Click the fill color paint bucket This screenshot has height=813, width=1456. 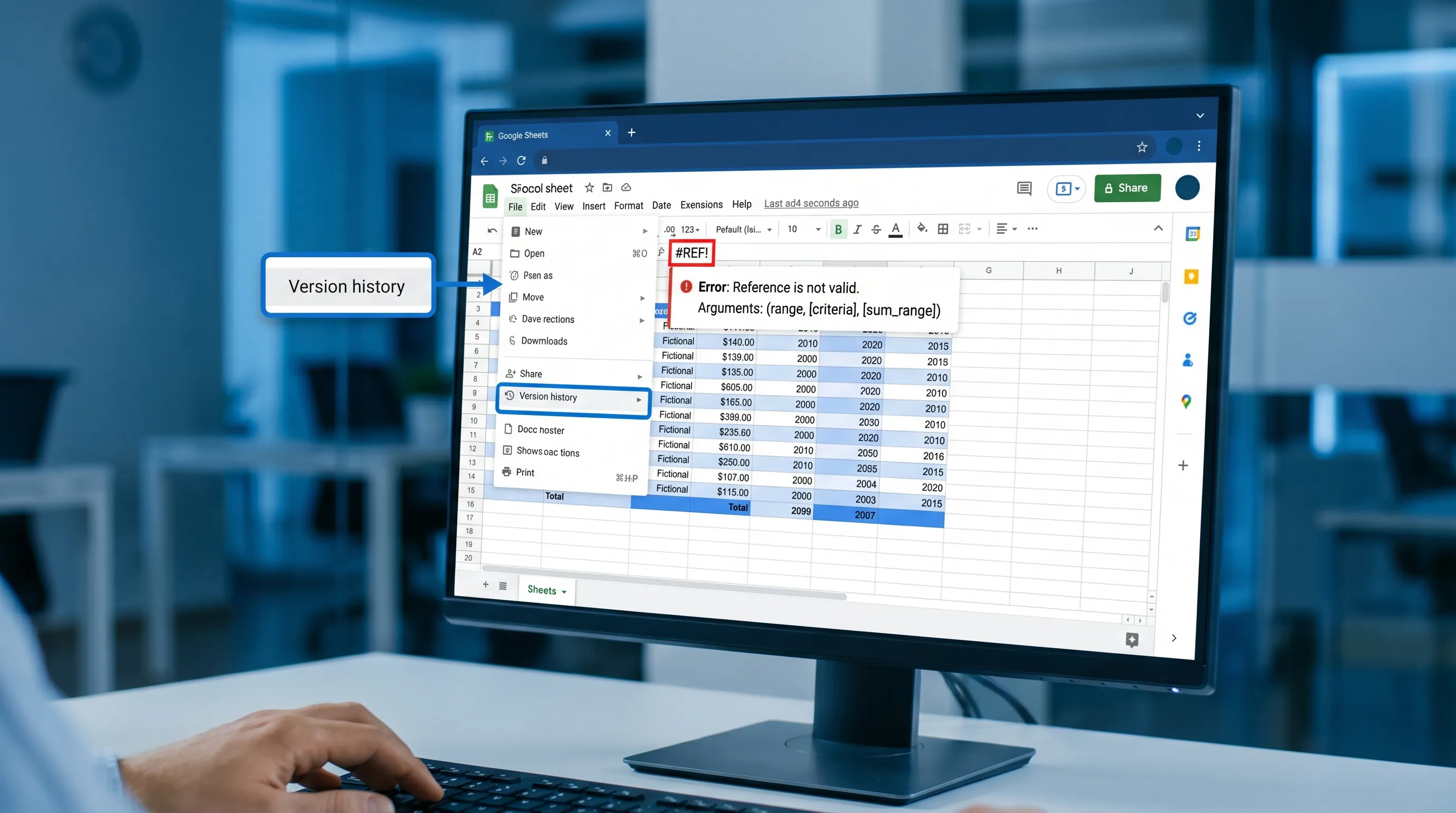(x=922, y=229)
